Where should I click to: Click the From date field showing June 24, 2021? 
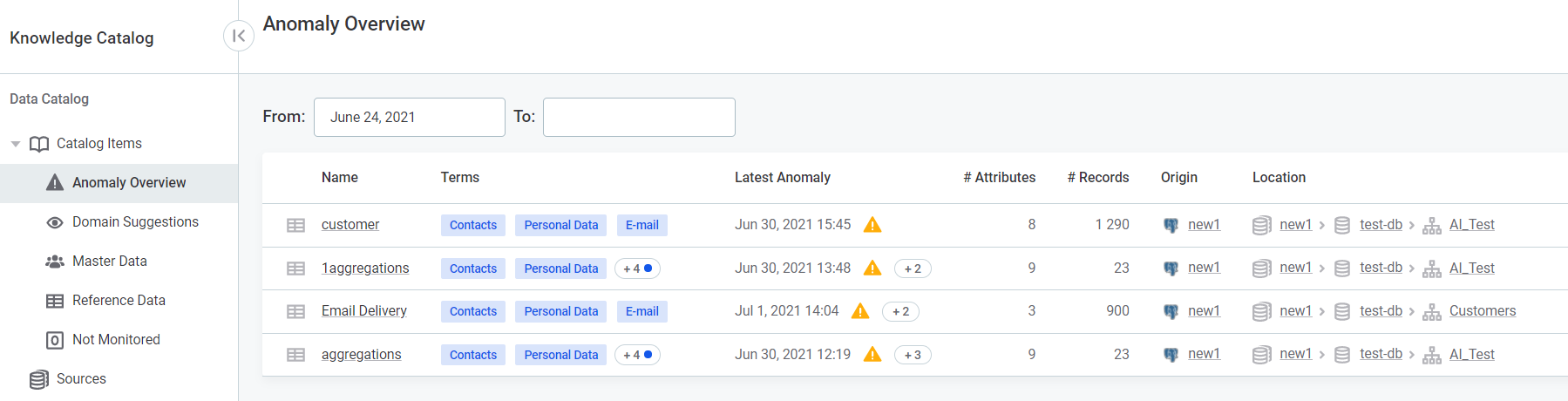[409, 117]
